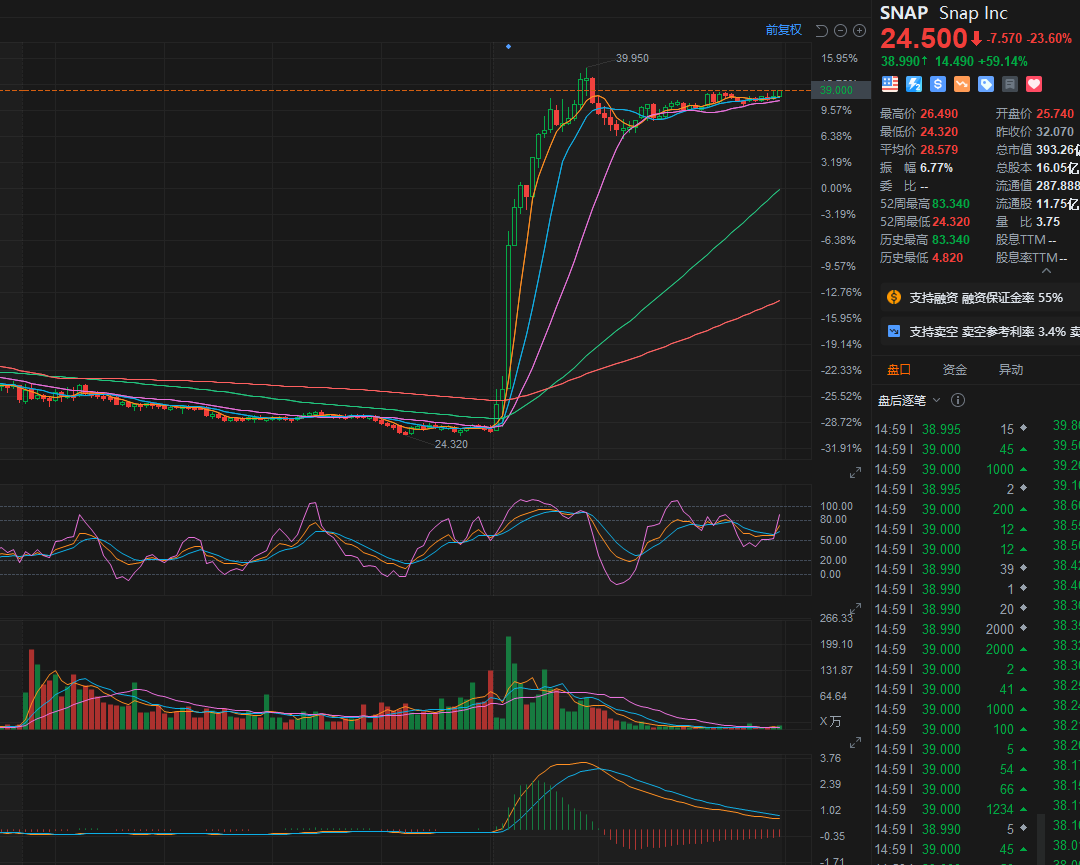Click the 最高价 26.490 value
The height and width of the screenshot is (865, 1080).
click(939, 114)
